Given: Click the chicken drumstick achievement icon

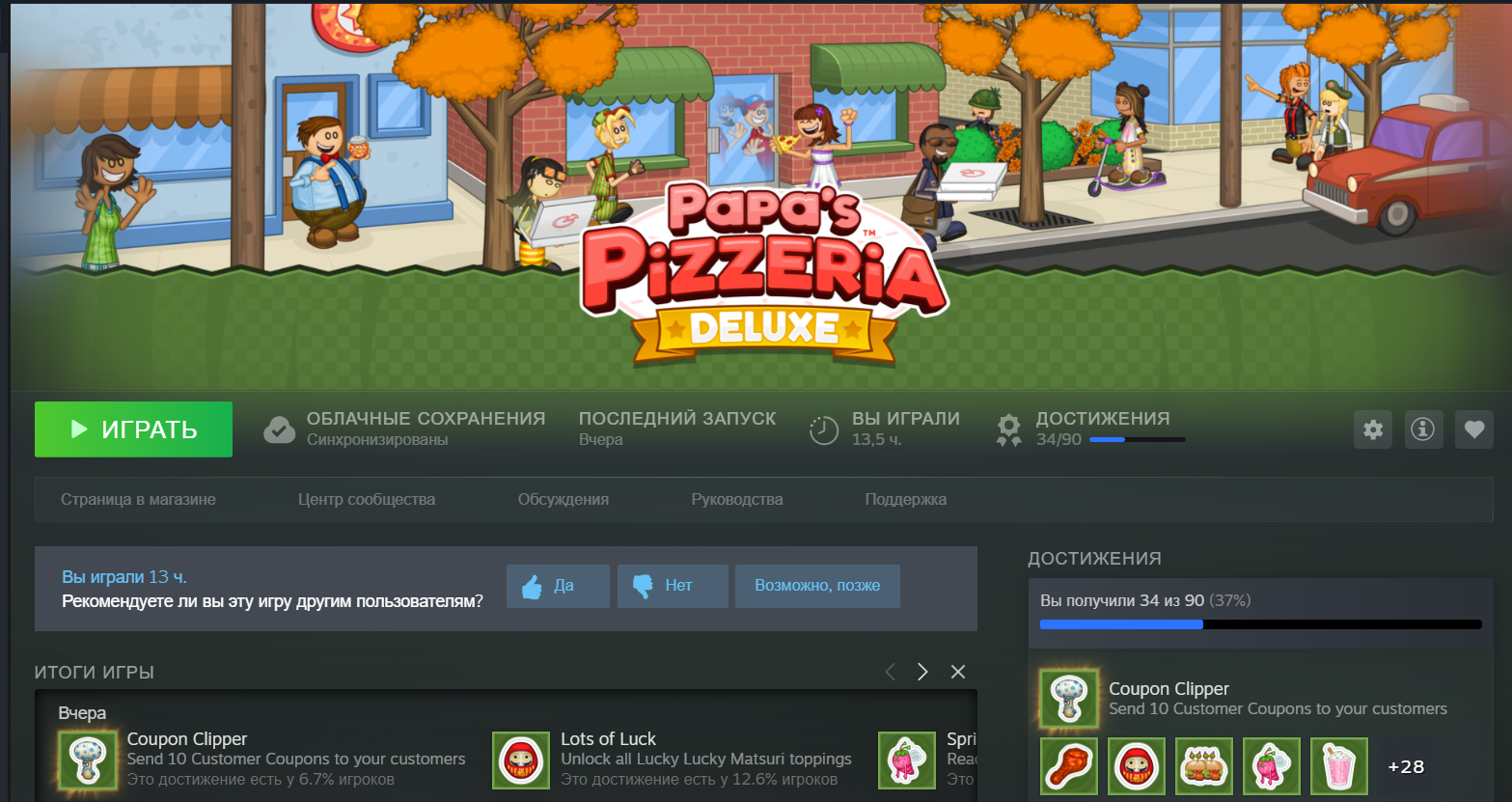Looking at the screenshot, I should coord(1069,766).
